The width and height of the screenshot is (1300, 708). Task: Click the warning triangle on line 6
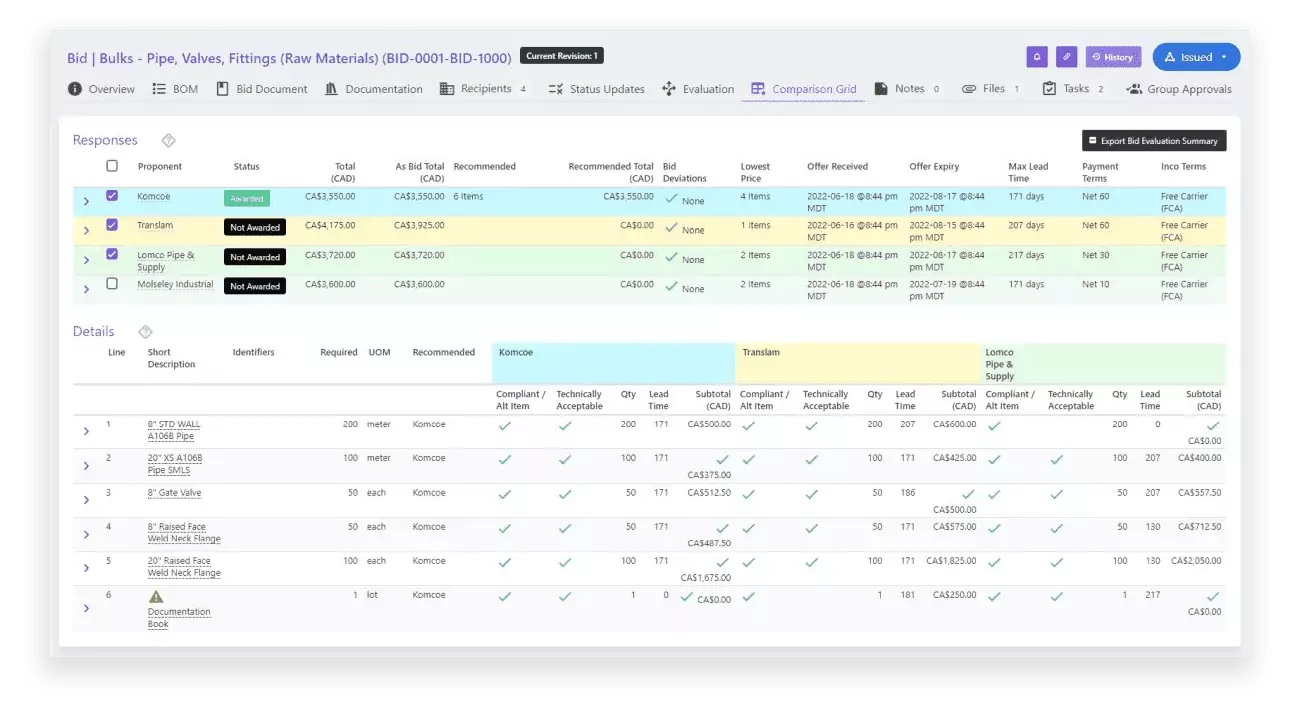click(156, 596)
